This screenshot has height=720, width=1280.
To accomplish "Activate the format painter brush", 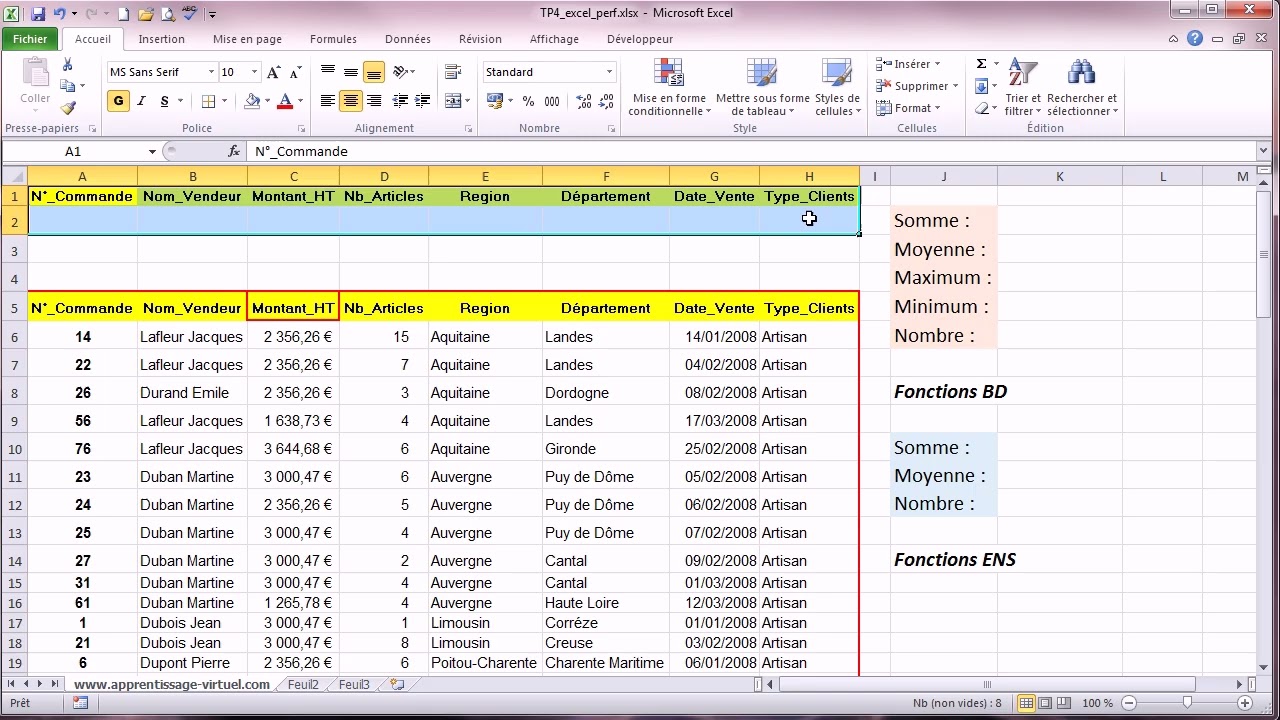I will pos(68,108).
